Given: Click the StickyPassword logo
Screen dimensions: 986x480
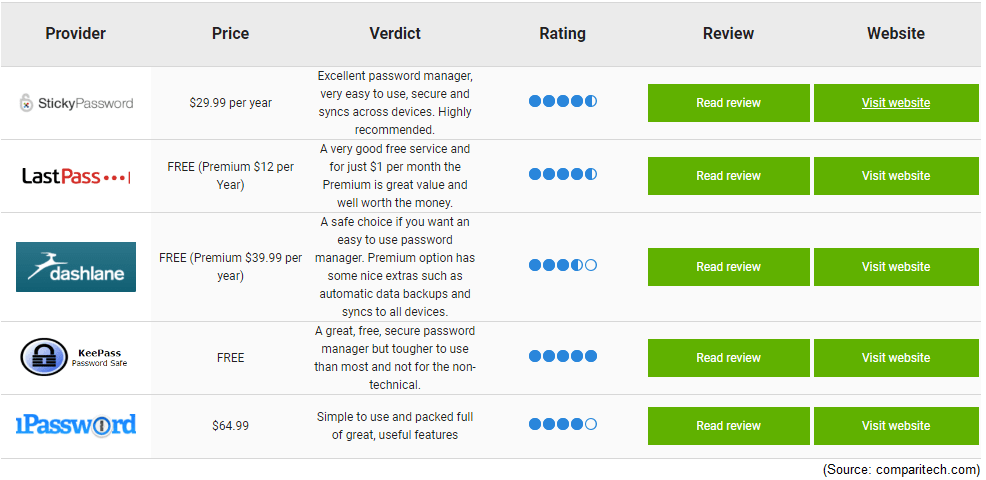Looking at the screenshot, I should [76, 103].
